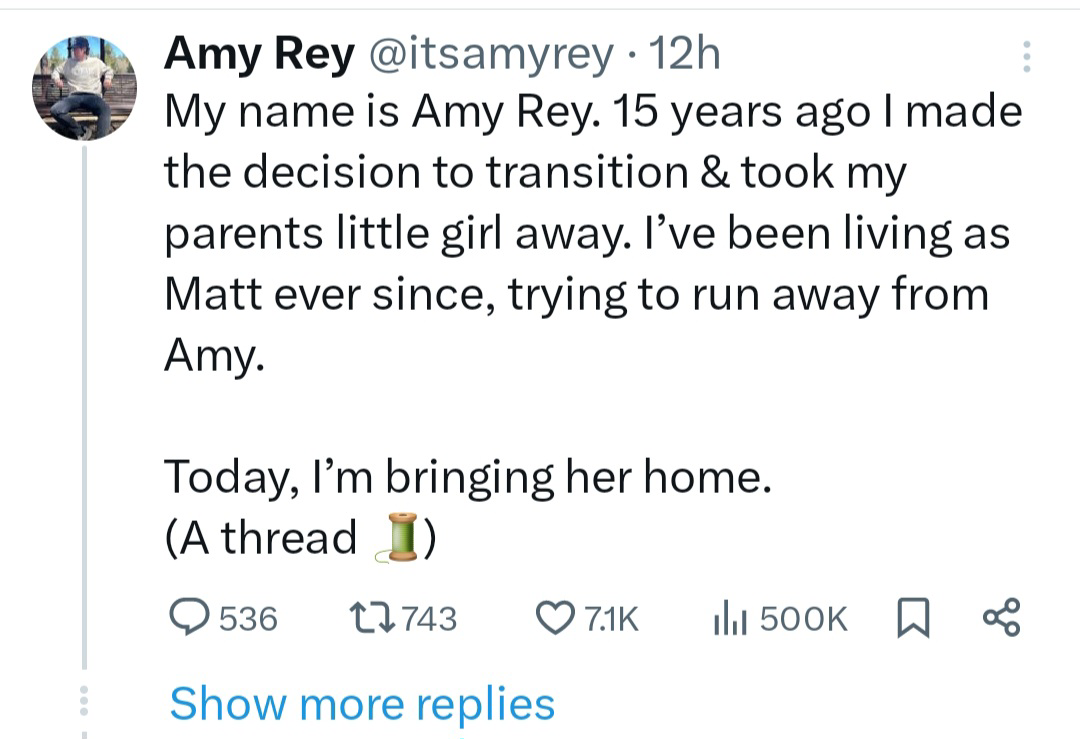
Task: Click the Amy Rey display name
Action: [x=257, y=54]
